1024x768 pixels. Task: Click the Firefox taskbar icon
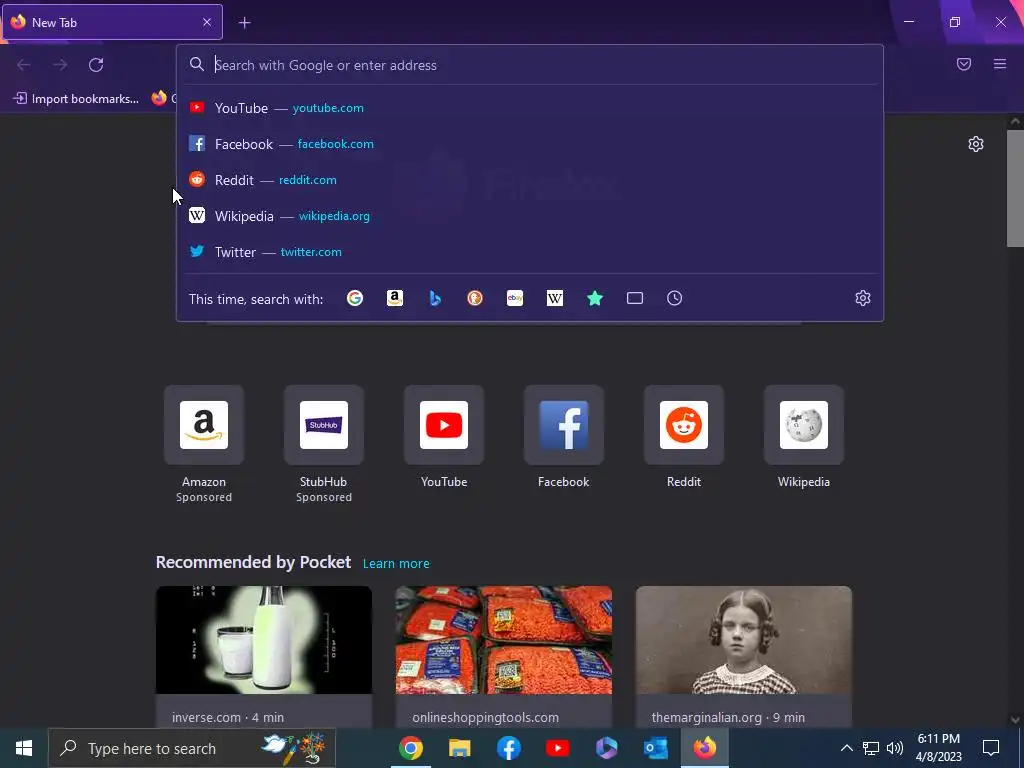(705, 748)
